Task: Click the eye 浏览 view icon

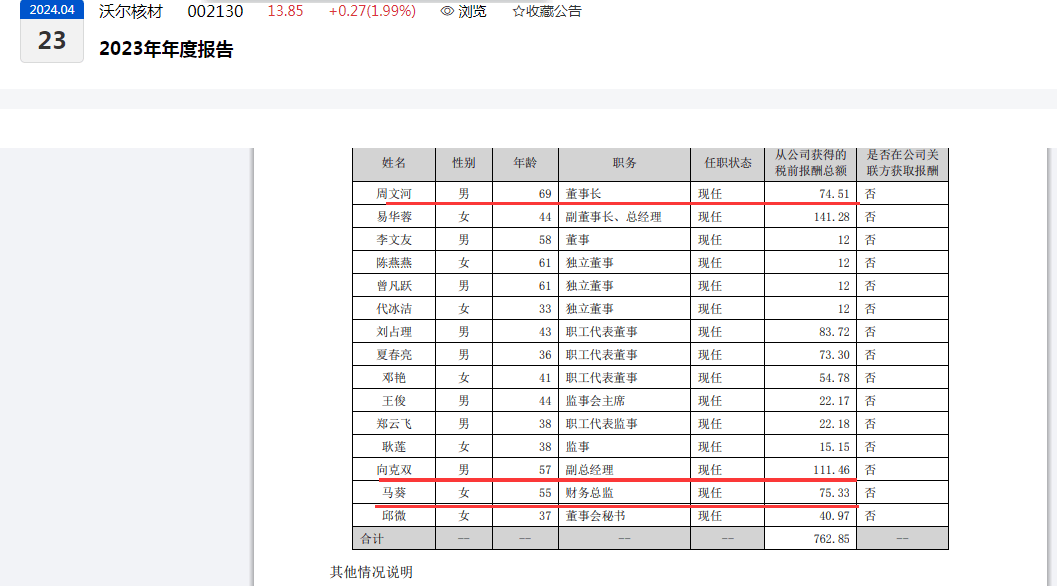Action: click(447, 11)
